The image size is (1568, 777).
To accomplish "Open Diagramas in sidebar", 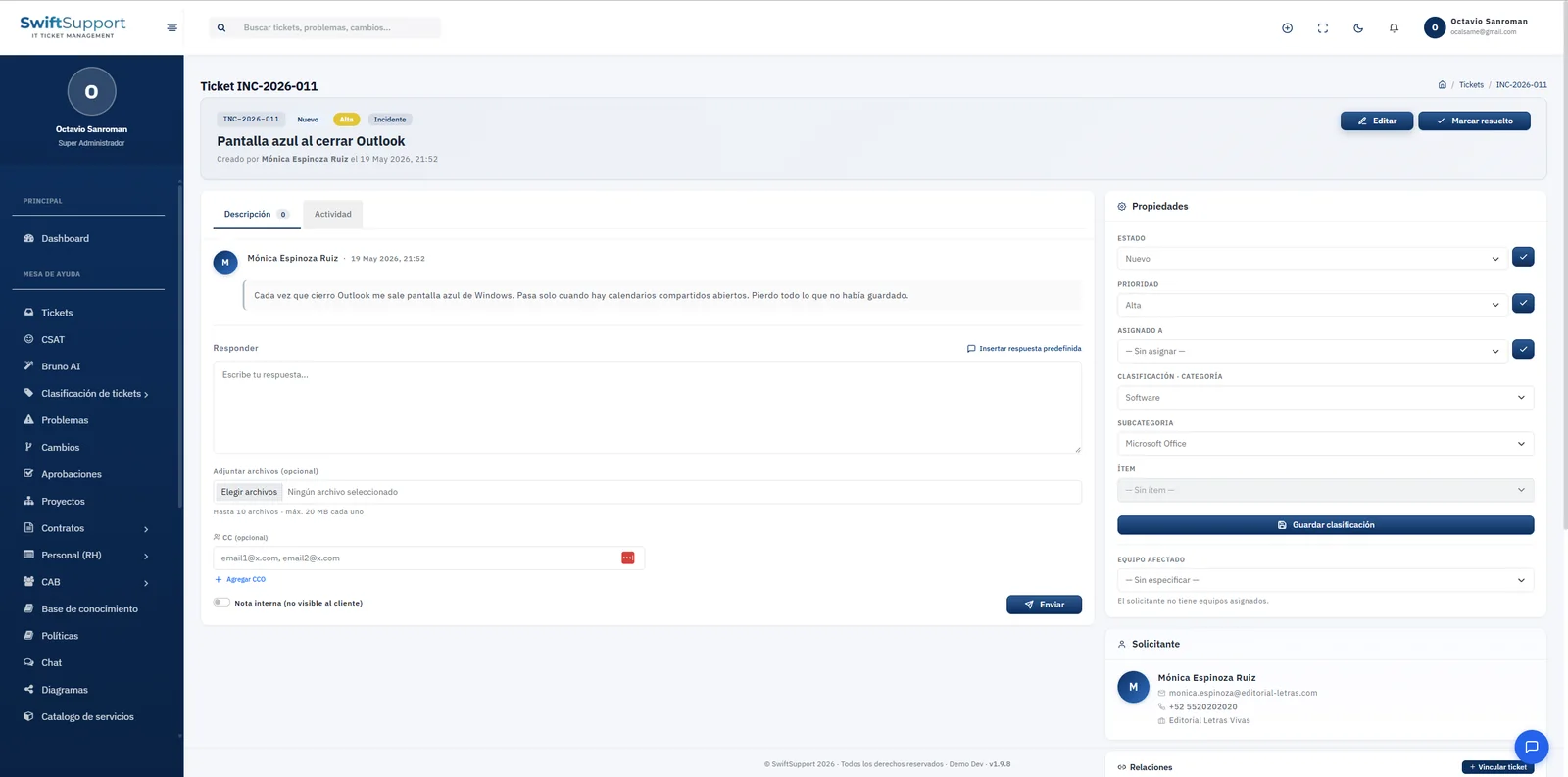I will [x=65, y=690].
